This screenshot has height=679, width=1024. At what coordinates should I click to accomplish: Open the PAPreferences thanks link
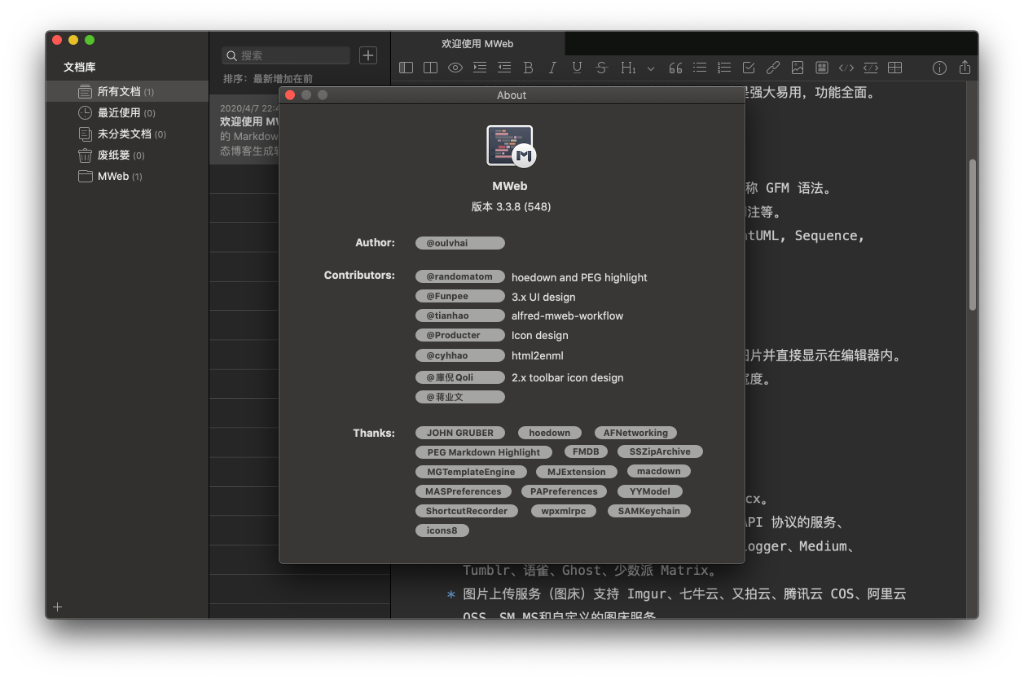tap(564, 492)
